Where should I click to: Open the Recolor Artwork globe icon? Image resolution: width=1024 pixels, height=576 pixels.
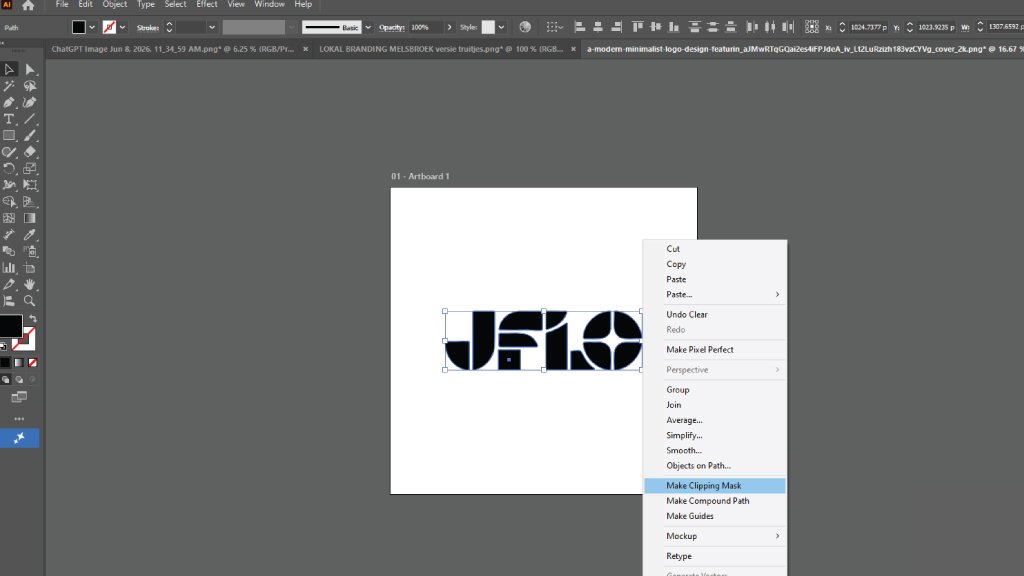click(525, 27)
